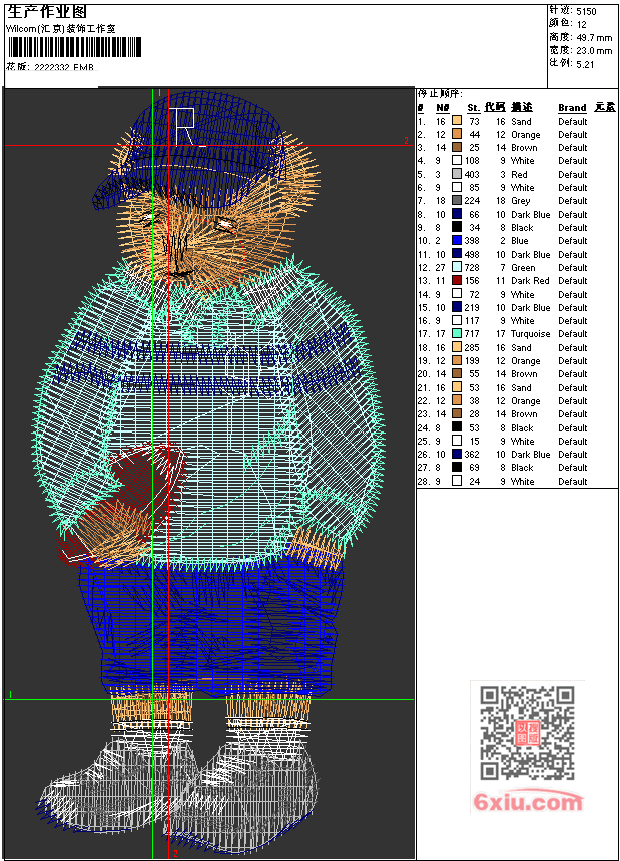Screen dimensions: 620x861
Task: Click the Dark Red swatch in row 13
Action: (457, 280)
